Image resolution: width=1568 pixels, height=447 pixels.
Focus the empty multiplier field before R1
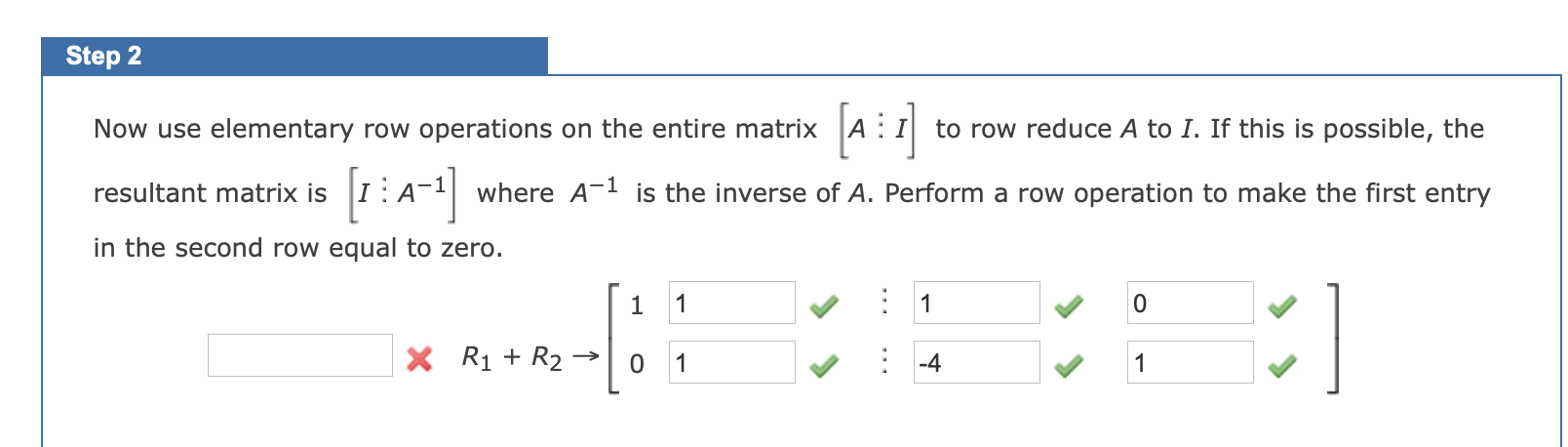(x=300, y=355)
